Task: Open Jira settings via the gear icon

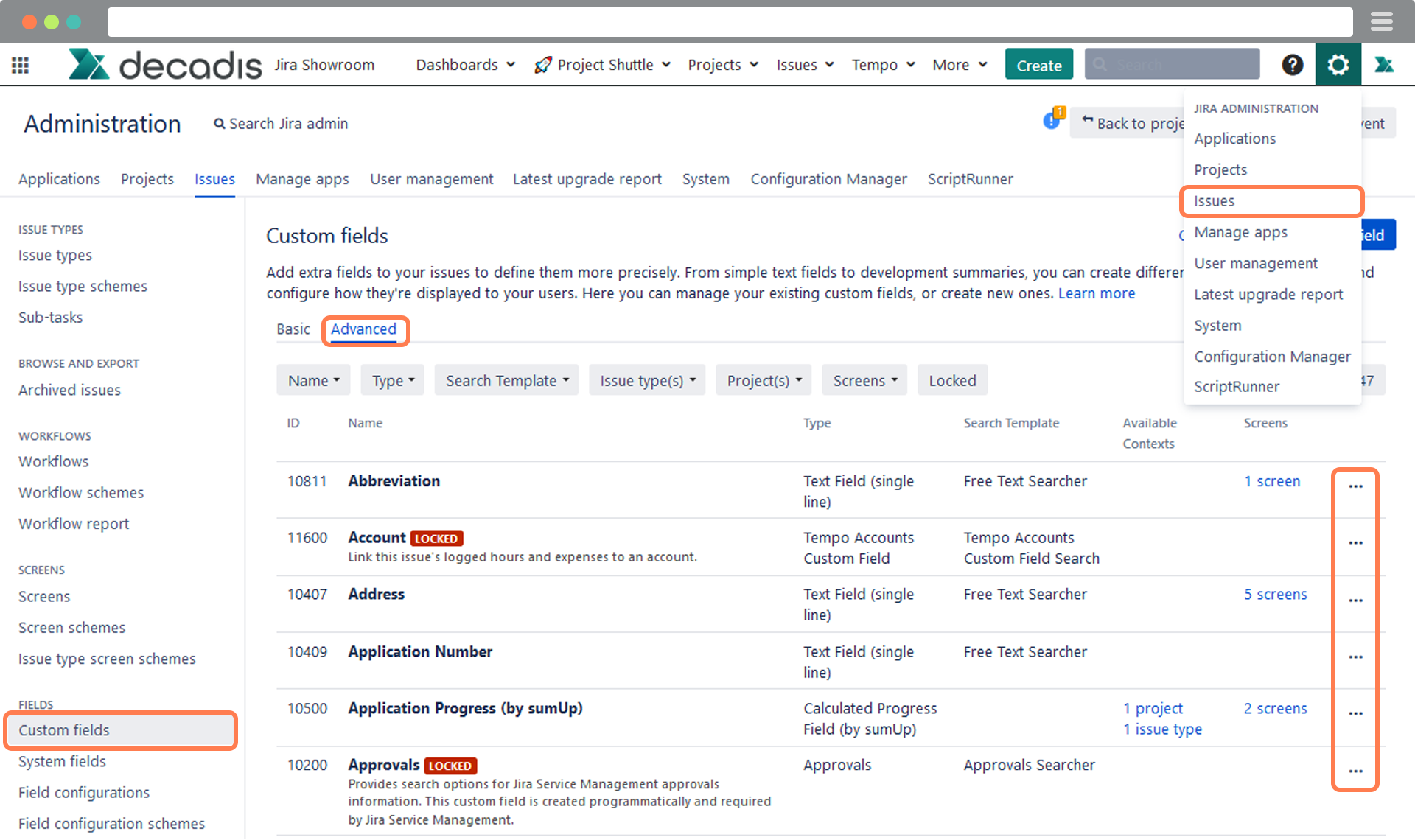Action: pyautogui.click(x=1338, y=64)
